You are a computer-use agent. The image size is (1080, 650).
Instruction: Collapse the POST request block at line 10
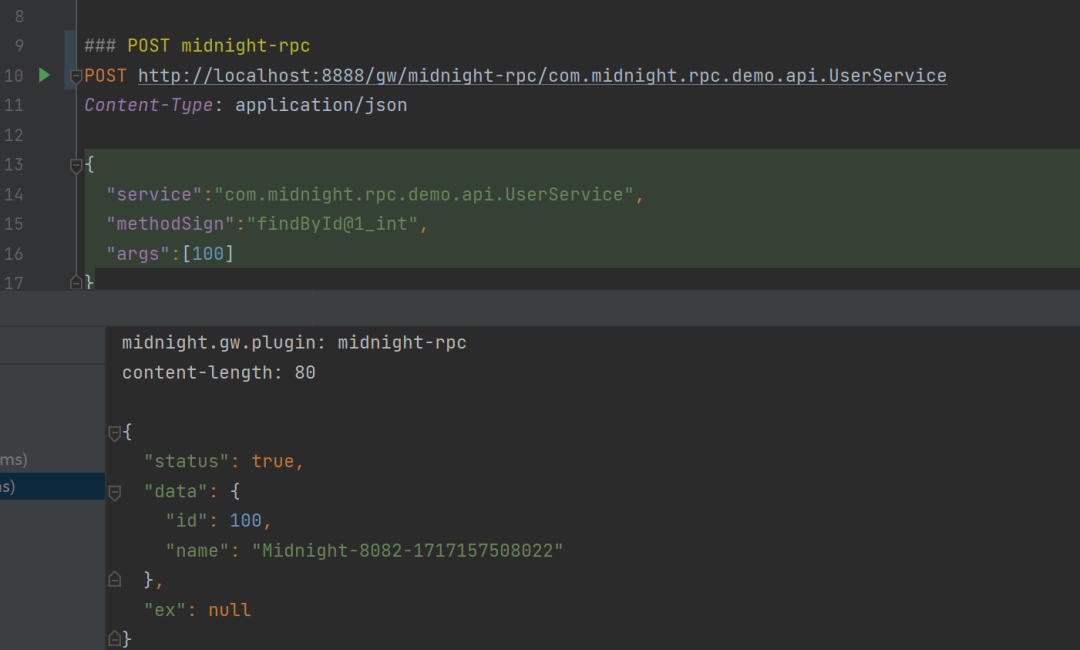76,77
